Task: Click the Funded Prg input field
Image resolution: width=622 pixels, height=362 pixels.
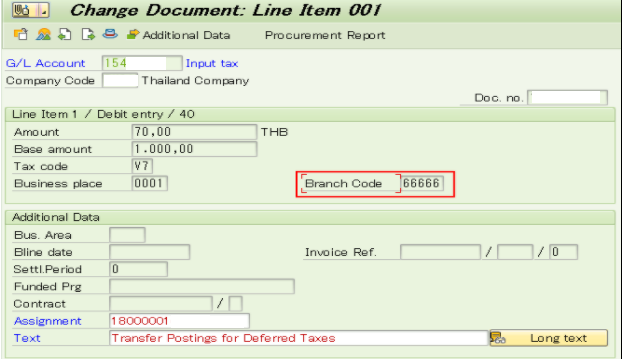Action: coord(202,286)
